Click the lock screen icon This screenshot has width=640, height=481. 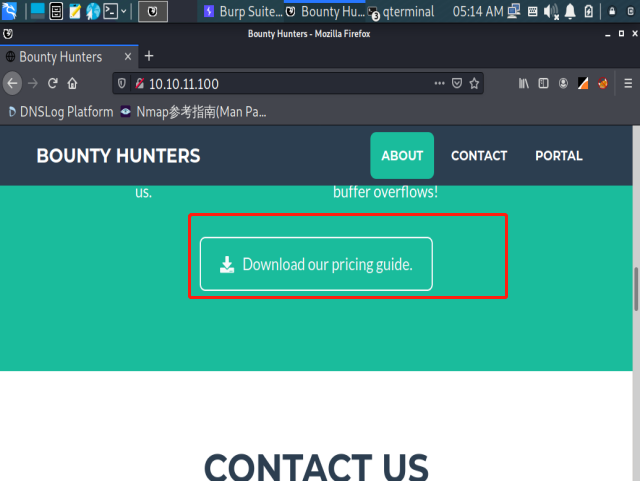pos(612,11)
